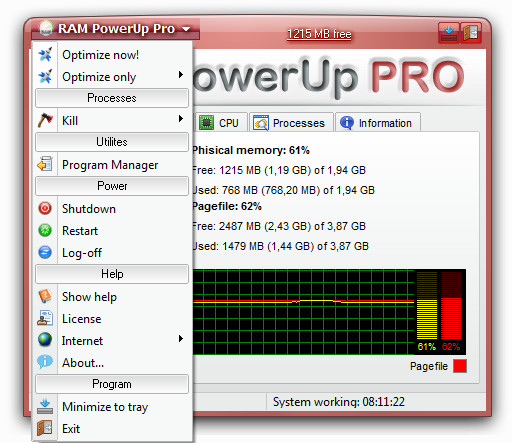Click the Exit door icon in menu
This screenshot has width=512, height=443.
pos(45,428)
